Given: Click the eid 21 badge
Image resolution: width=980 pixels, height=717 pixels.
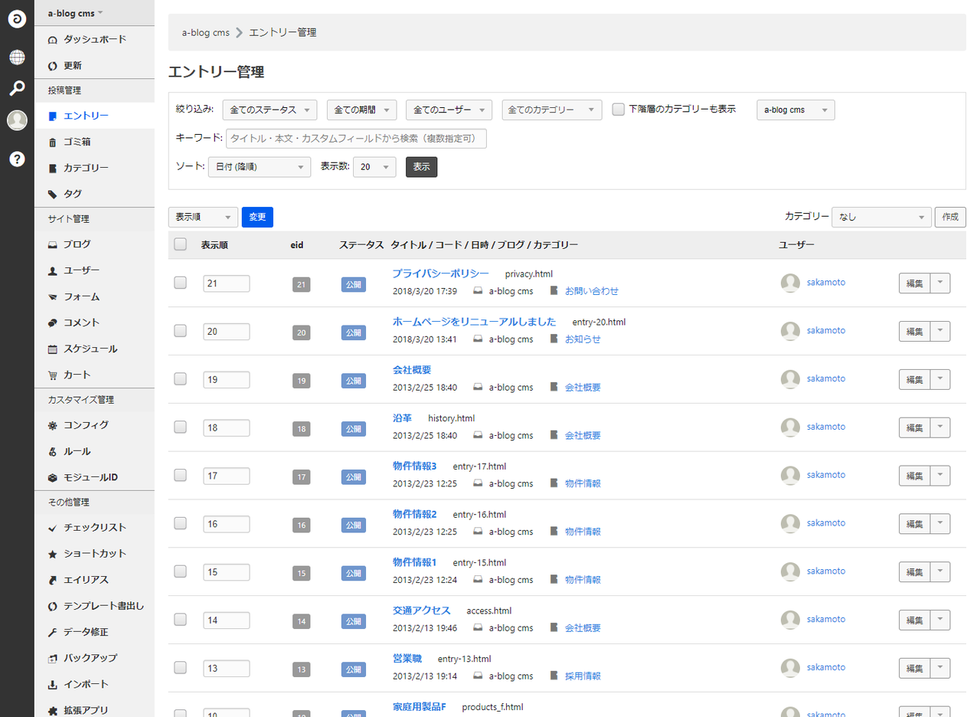Looking at the screenshot, I should click(301, 284).
